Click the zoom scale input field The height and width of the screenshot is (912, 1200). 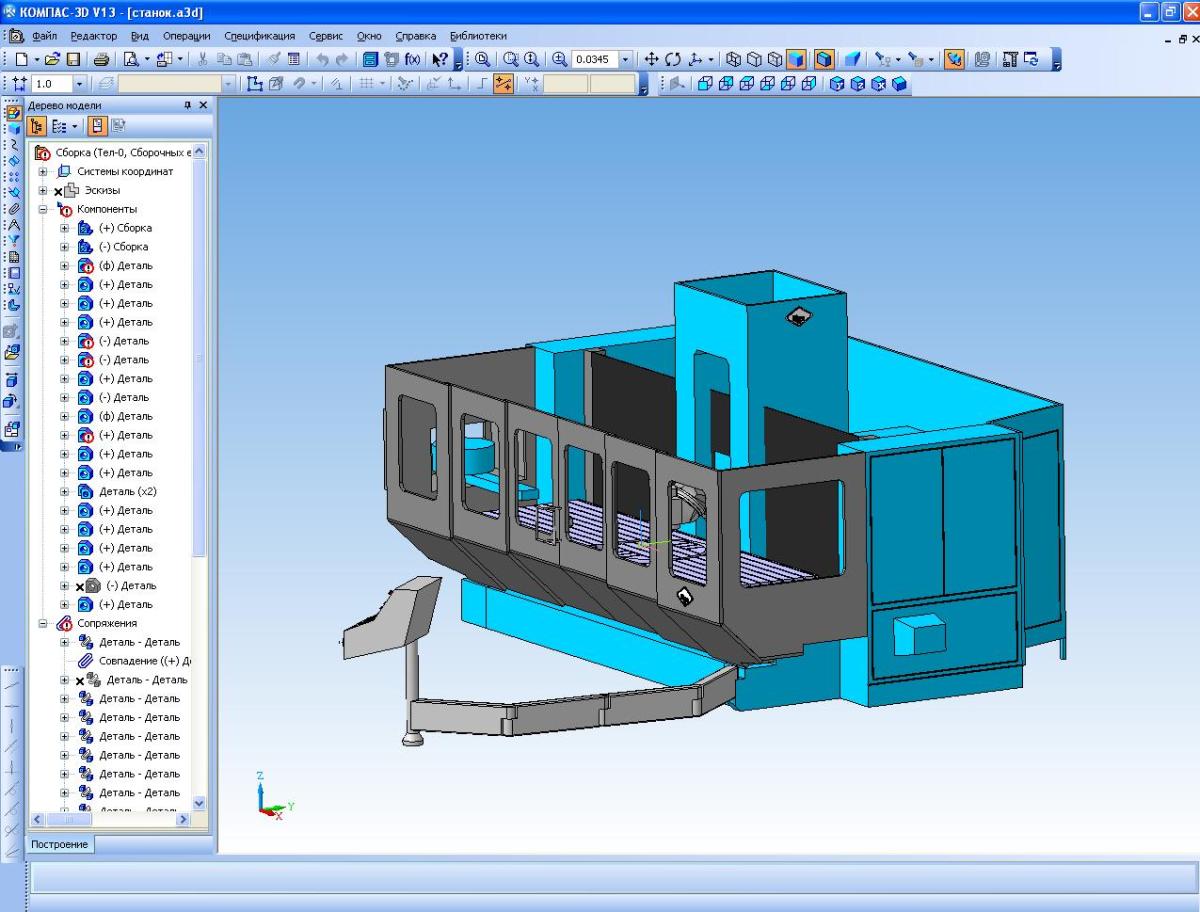(595, 59)
